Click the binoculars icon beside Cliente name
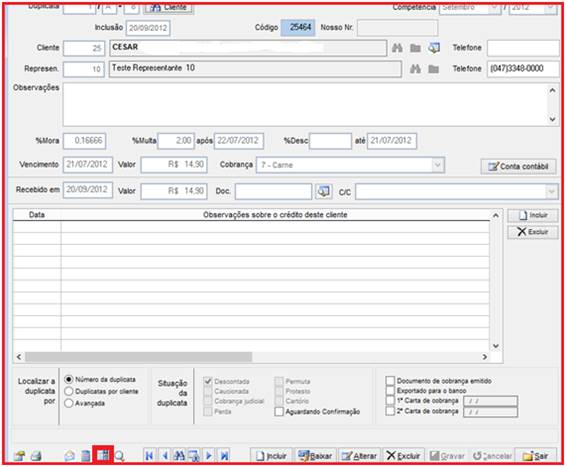Viewport: 566px width, 467px height. tap(397, 48)
